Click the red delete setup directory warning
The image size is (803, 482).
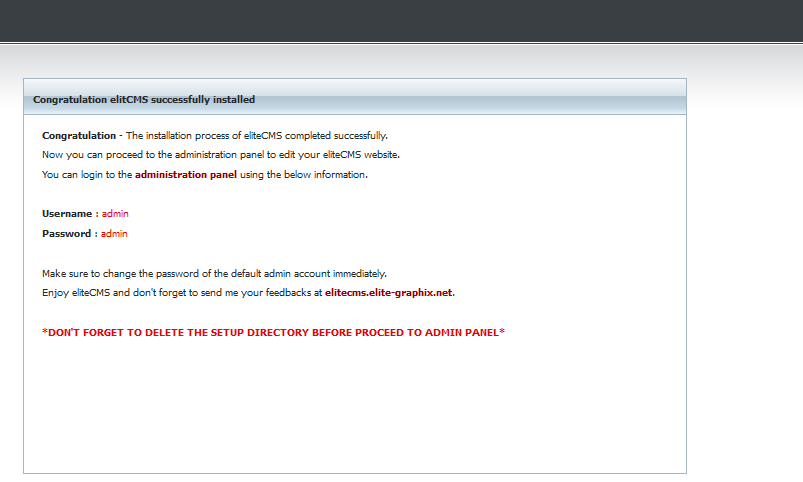click(x=273, y=333)
